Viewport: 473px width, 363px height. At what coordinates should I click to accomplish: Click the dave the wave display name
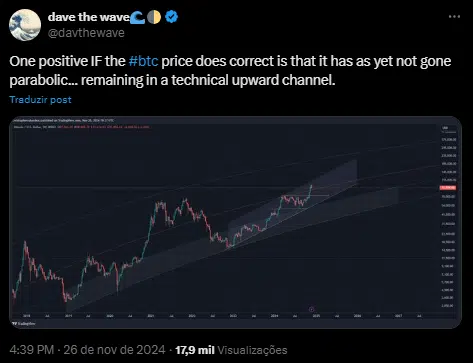tap(88, 17)
